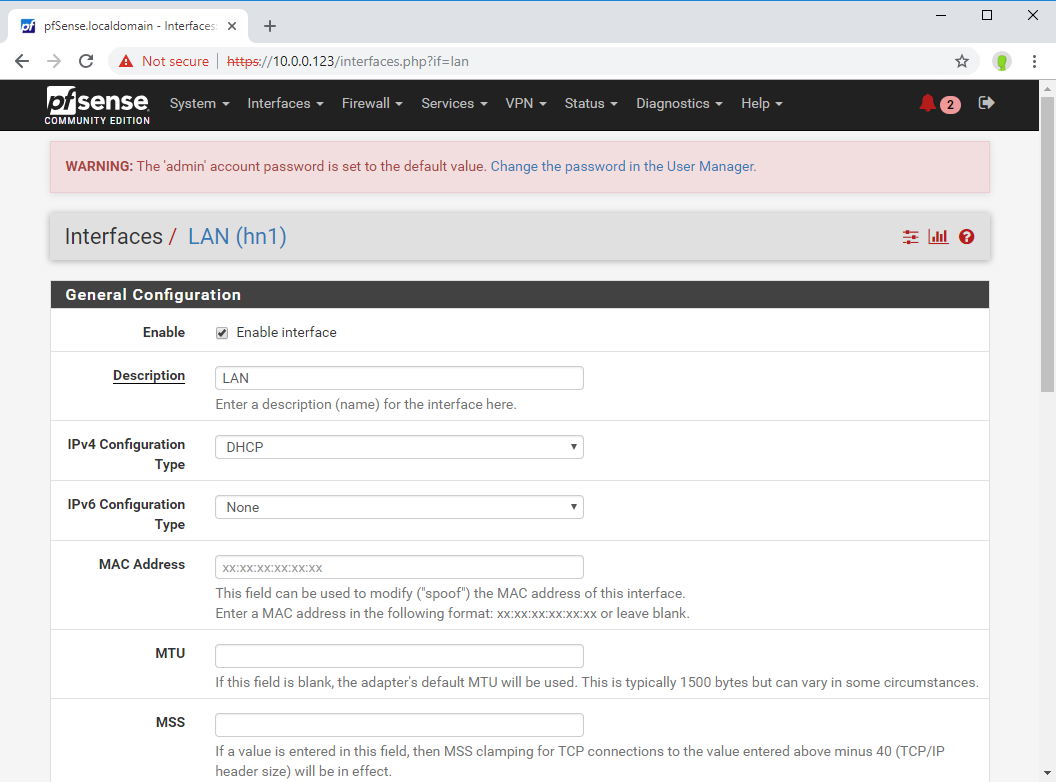
Task: Open the Diagnostics menu
Action: tap(679, 104)
